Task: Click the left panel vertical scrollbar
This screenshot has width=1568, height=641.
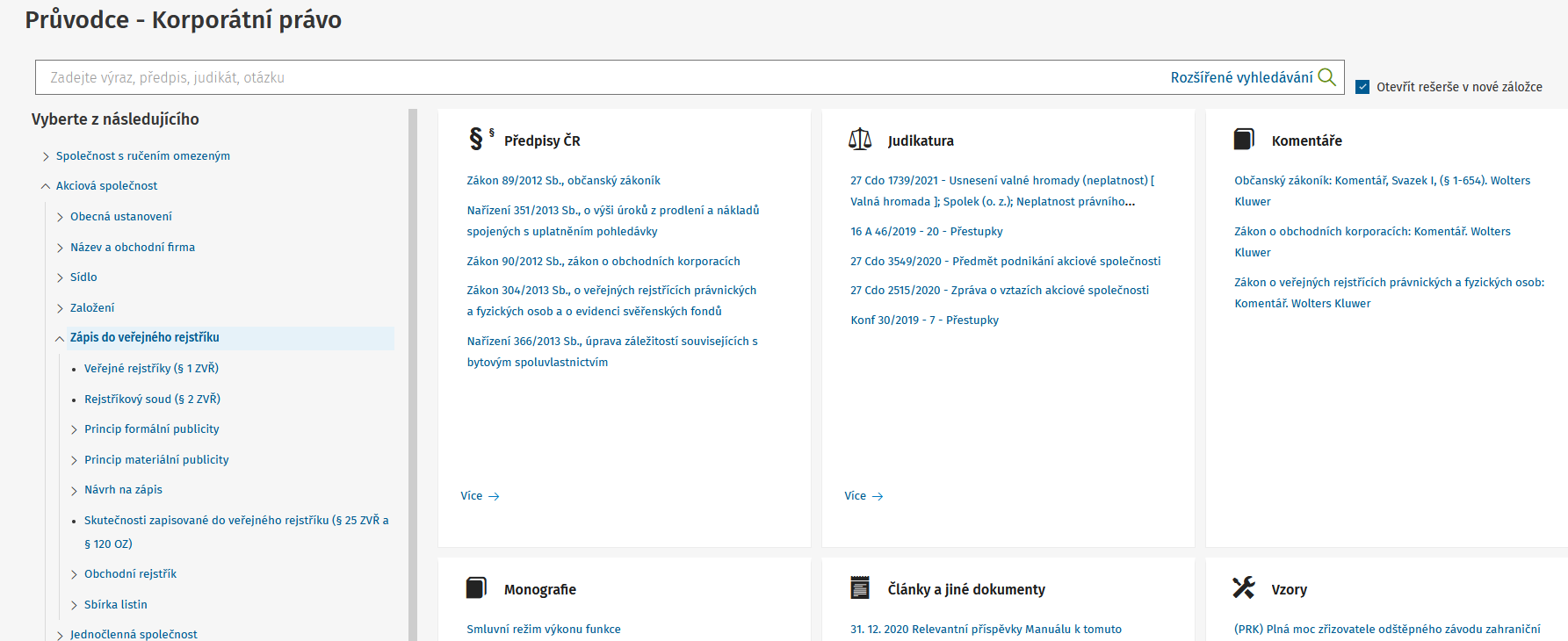Action: pyautogui.click(x=413, y=369)
